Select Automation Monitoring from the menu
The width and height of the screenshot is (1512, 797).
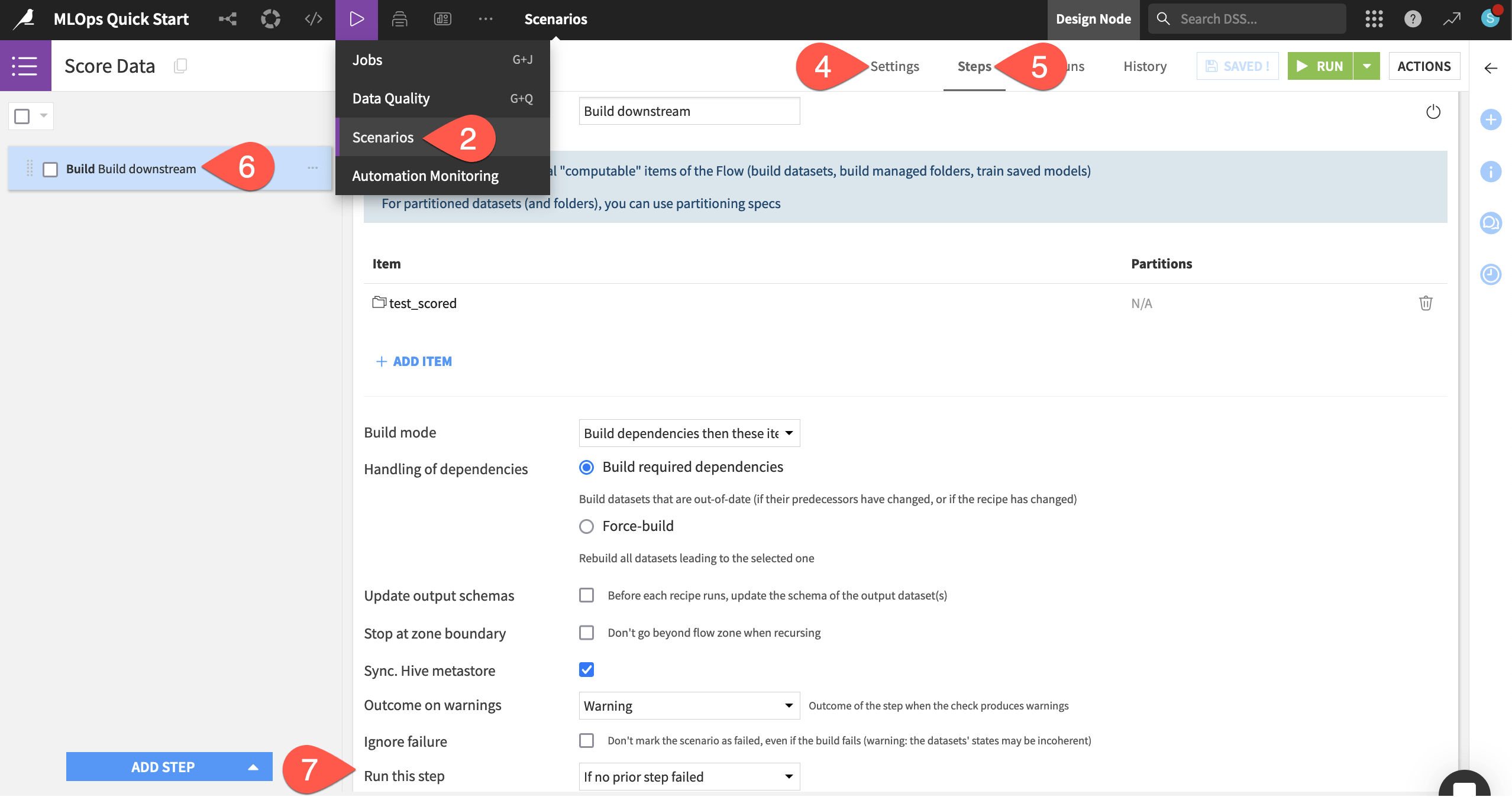click(x=425, y=176)
